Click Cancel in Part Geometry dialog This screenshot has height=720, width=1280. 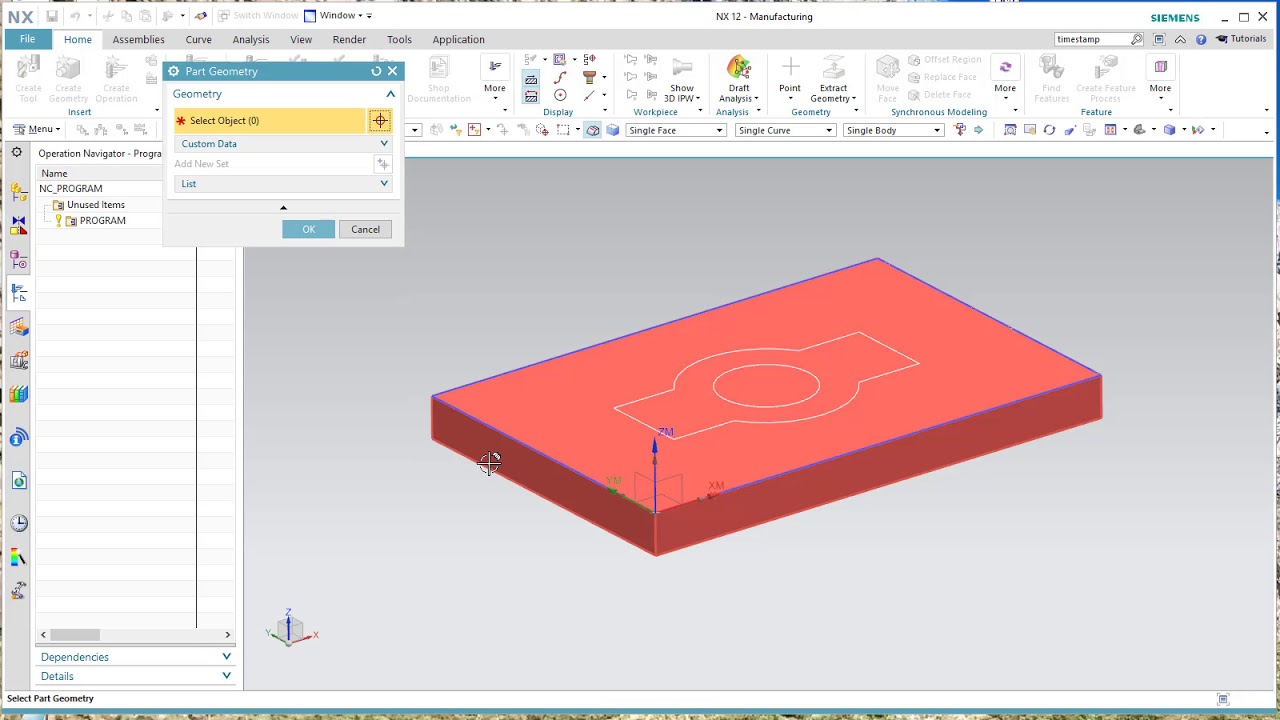click(x=365, y=229)
